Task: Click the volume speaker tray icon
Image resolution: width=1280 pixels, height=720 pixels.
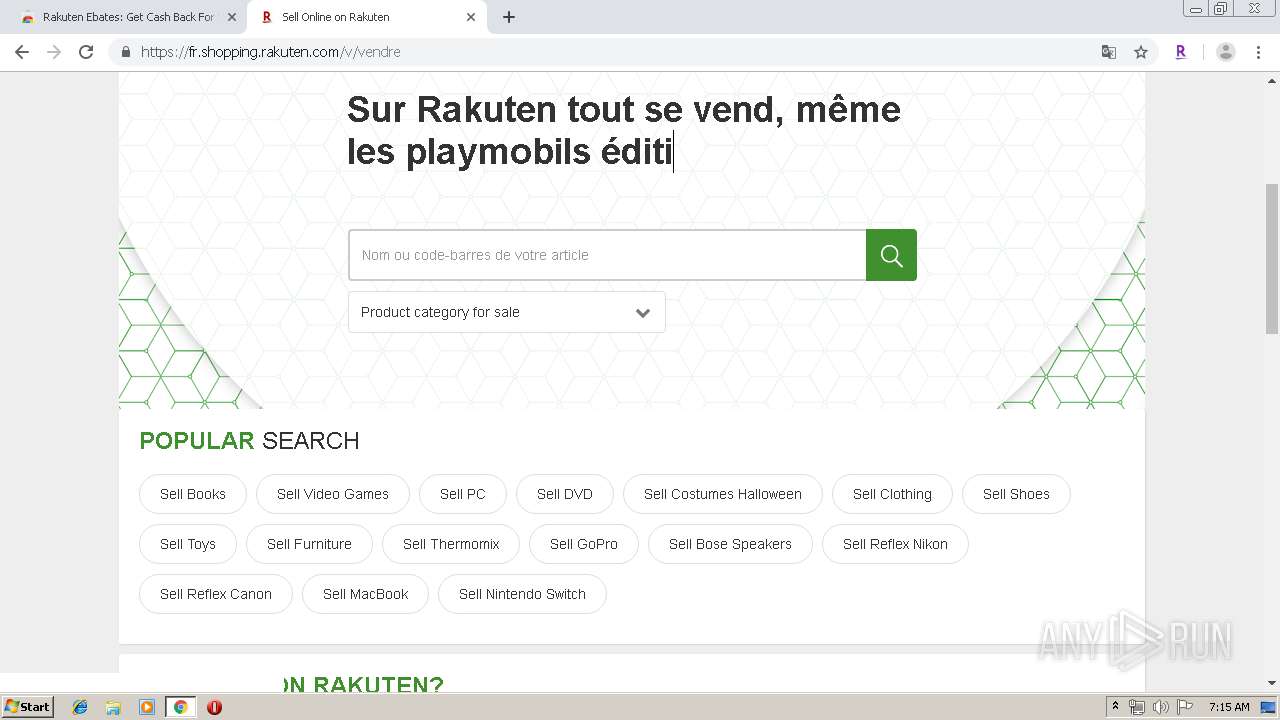Action: click(x=1161, y=707)
